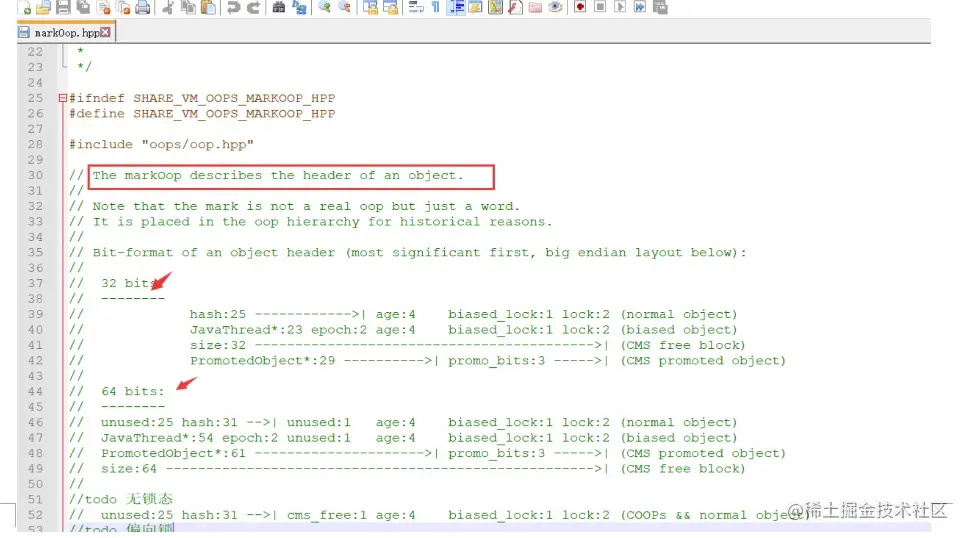Click 'The markOop describes the header of an object.' comment

278,175
